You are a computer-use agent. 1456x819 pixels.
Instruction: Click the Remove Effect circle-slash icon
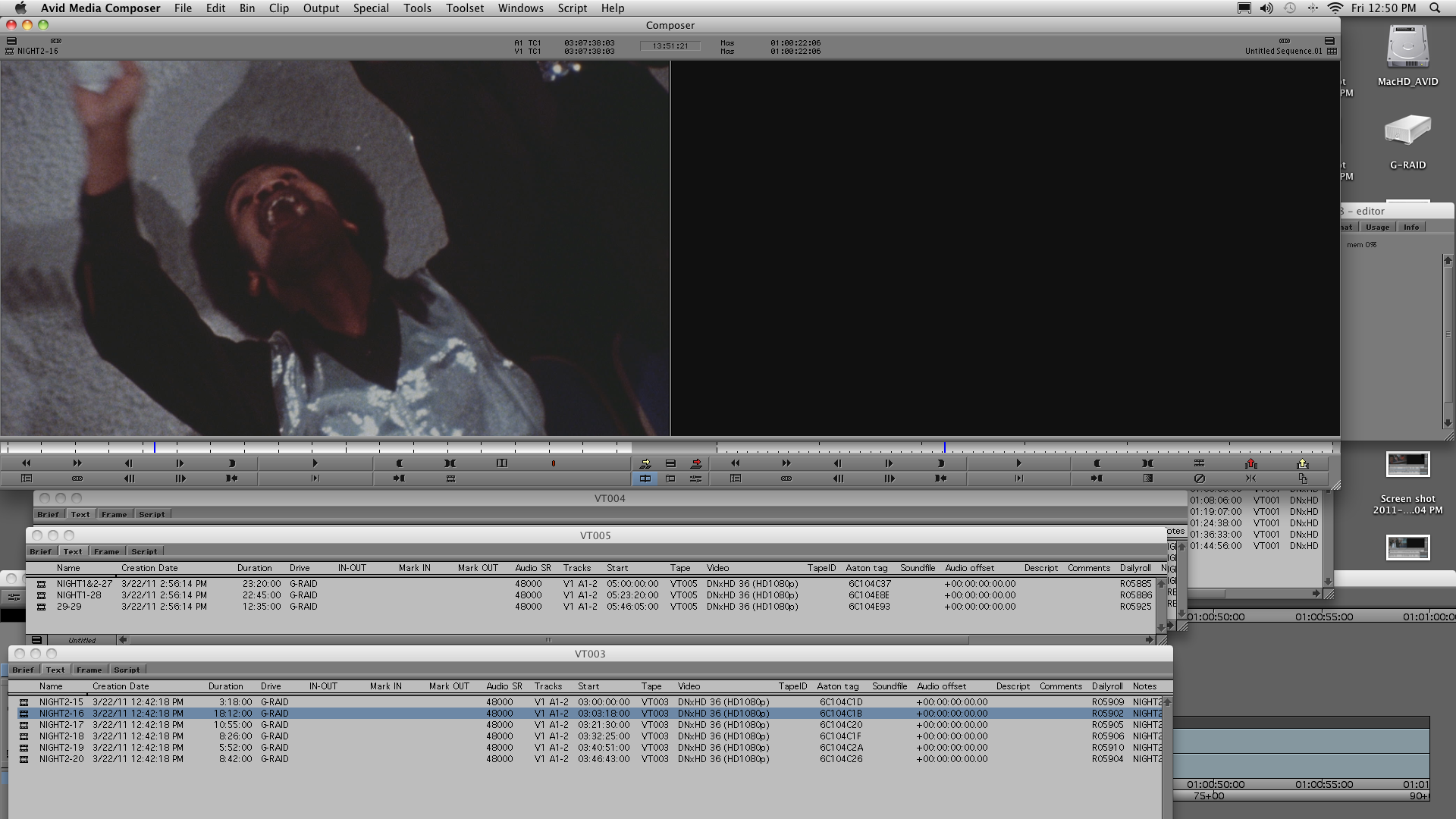point(1199,479)
